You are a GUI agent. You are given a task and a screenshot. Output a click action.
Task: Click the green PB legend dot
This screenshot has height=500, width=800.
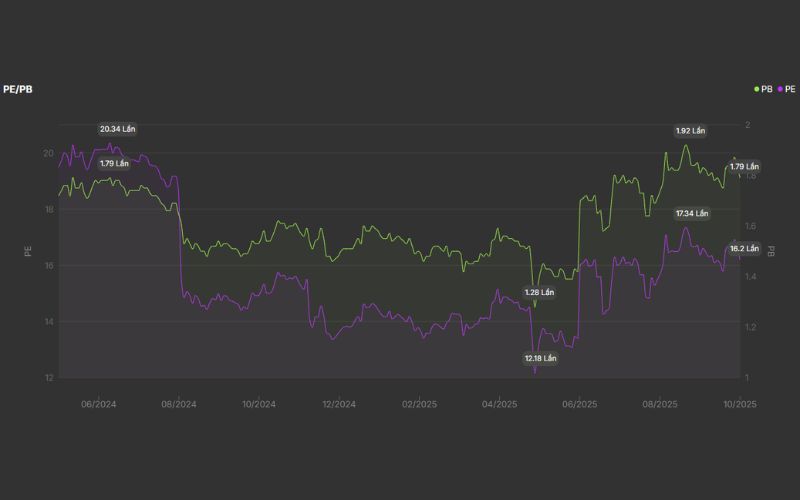[757, 89]
